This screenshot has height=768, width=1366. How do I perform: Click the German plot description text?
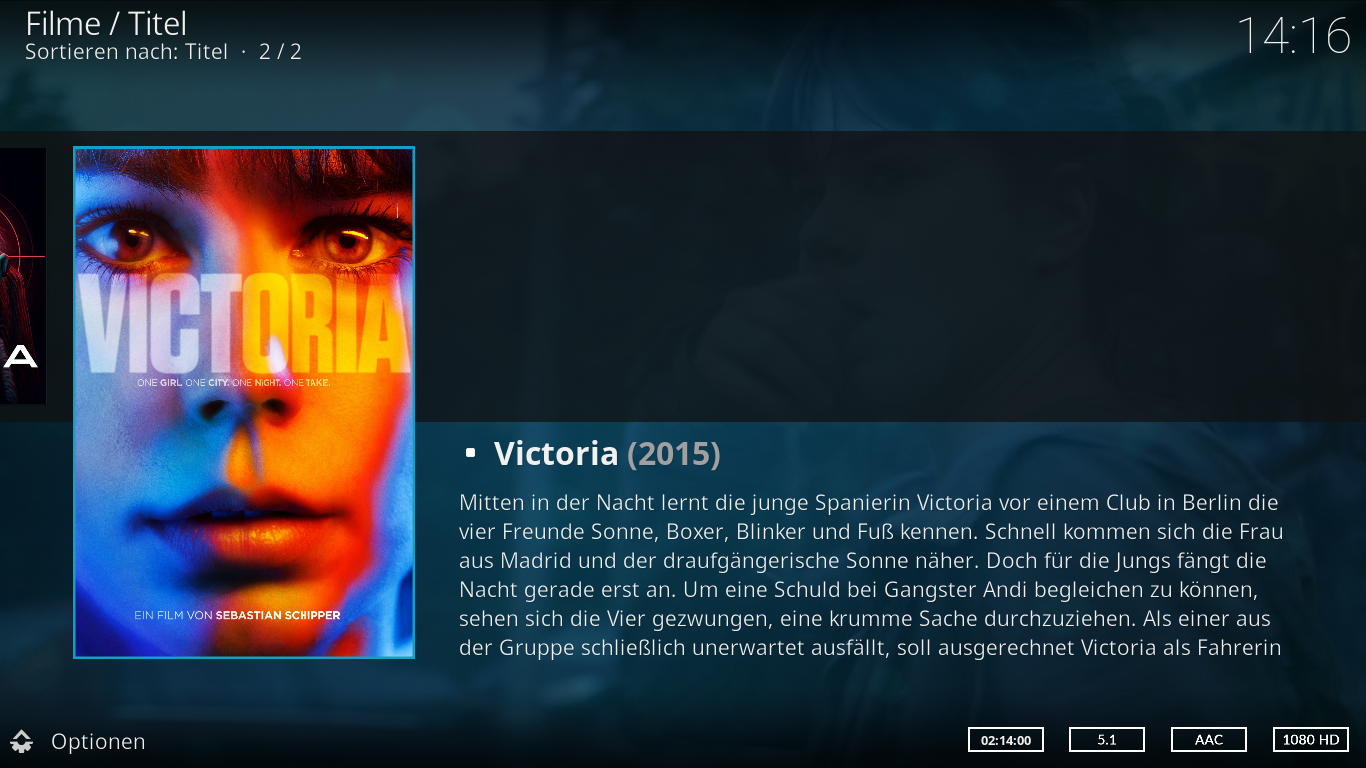click(871, 574)
